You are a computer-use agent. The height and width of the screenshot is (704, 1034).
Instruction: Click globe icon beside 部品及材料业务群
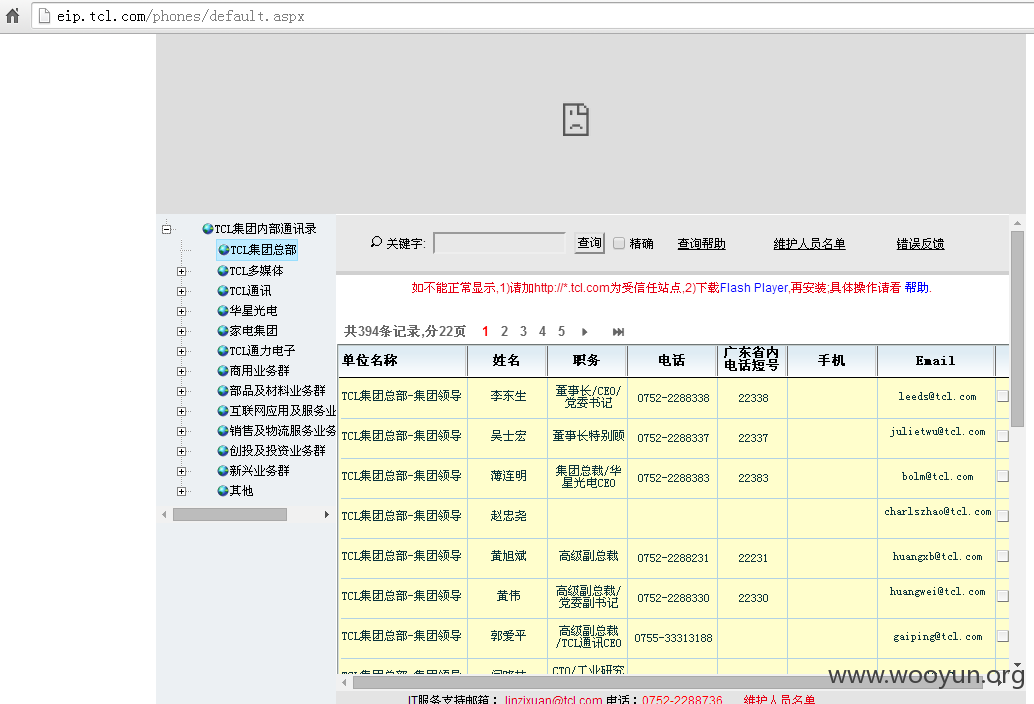(224, 391)
